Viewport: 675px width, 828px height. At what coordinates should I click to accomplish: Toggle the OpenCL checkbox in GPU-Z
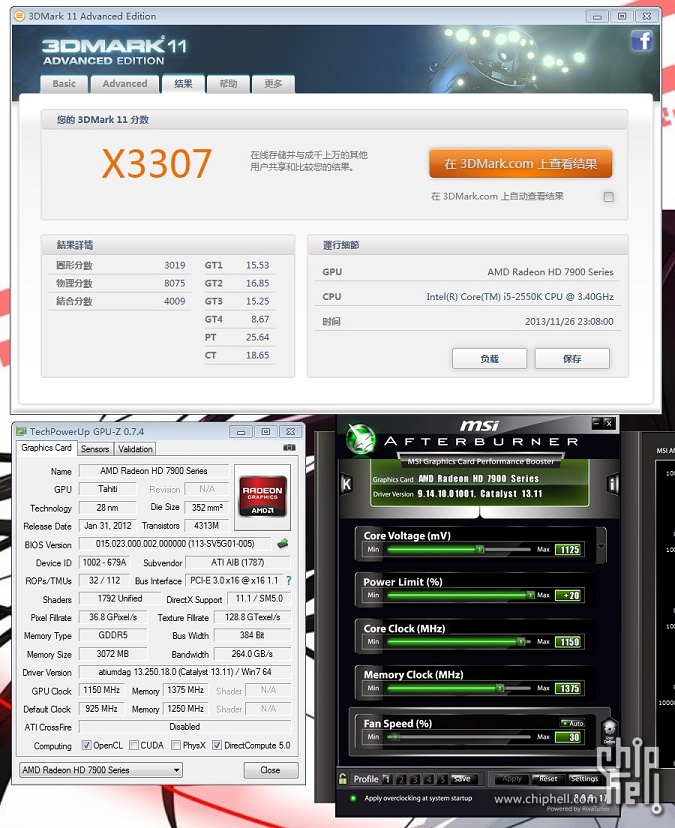click(86, 745)
